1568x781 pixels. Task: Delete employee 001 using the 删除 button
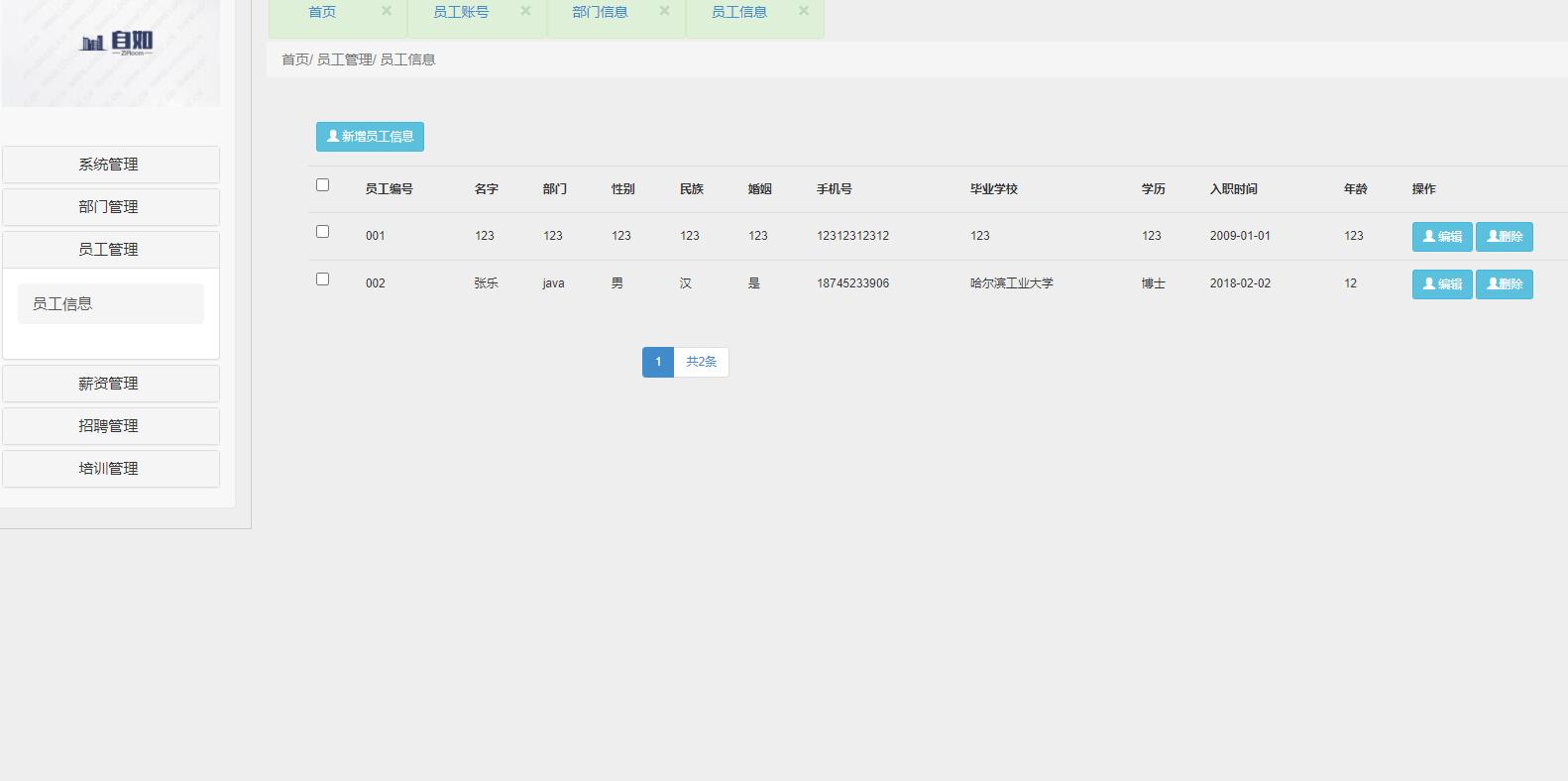[x=1504, y=237]
